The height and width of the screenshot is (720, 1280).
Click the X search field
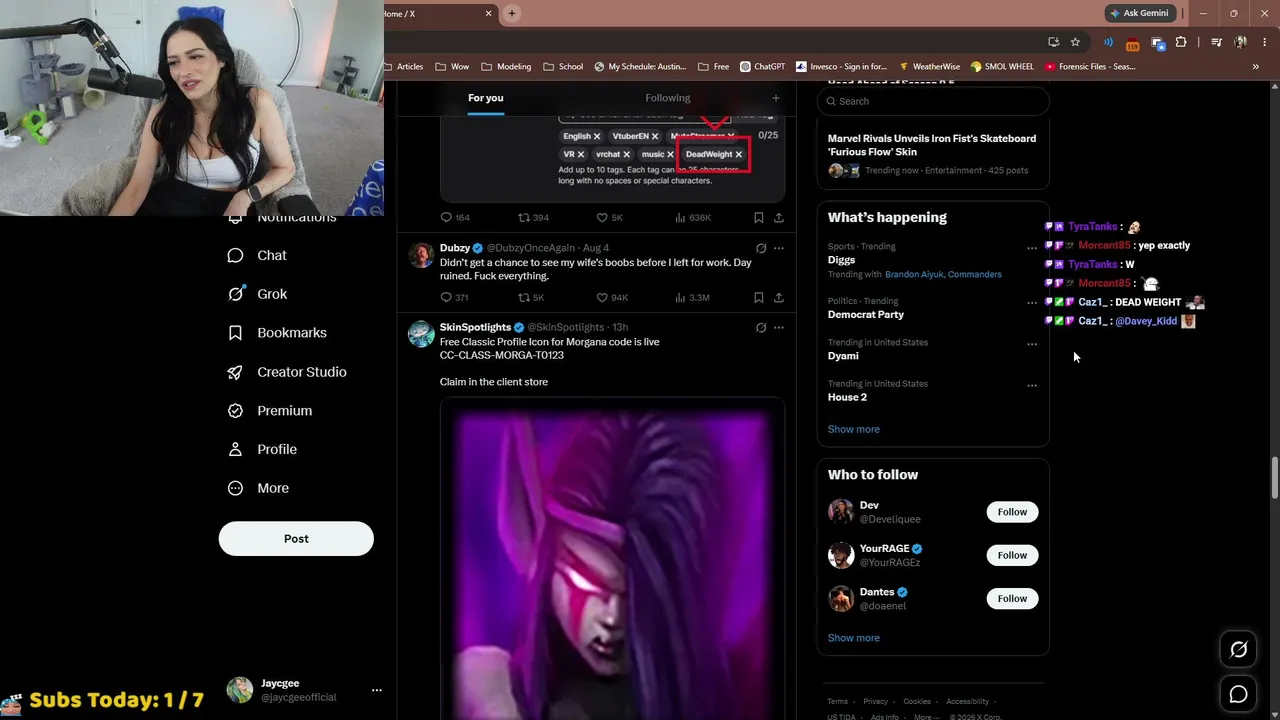pyautogui.click(x=933, y=101)
